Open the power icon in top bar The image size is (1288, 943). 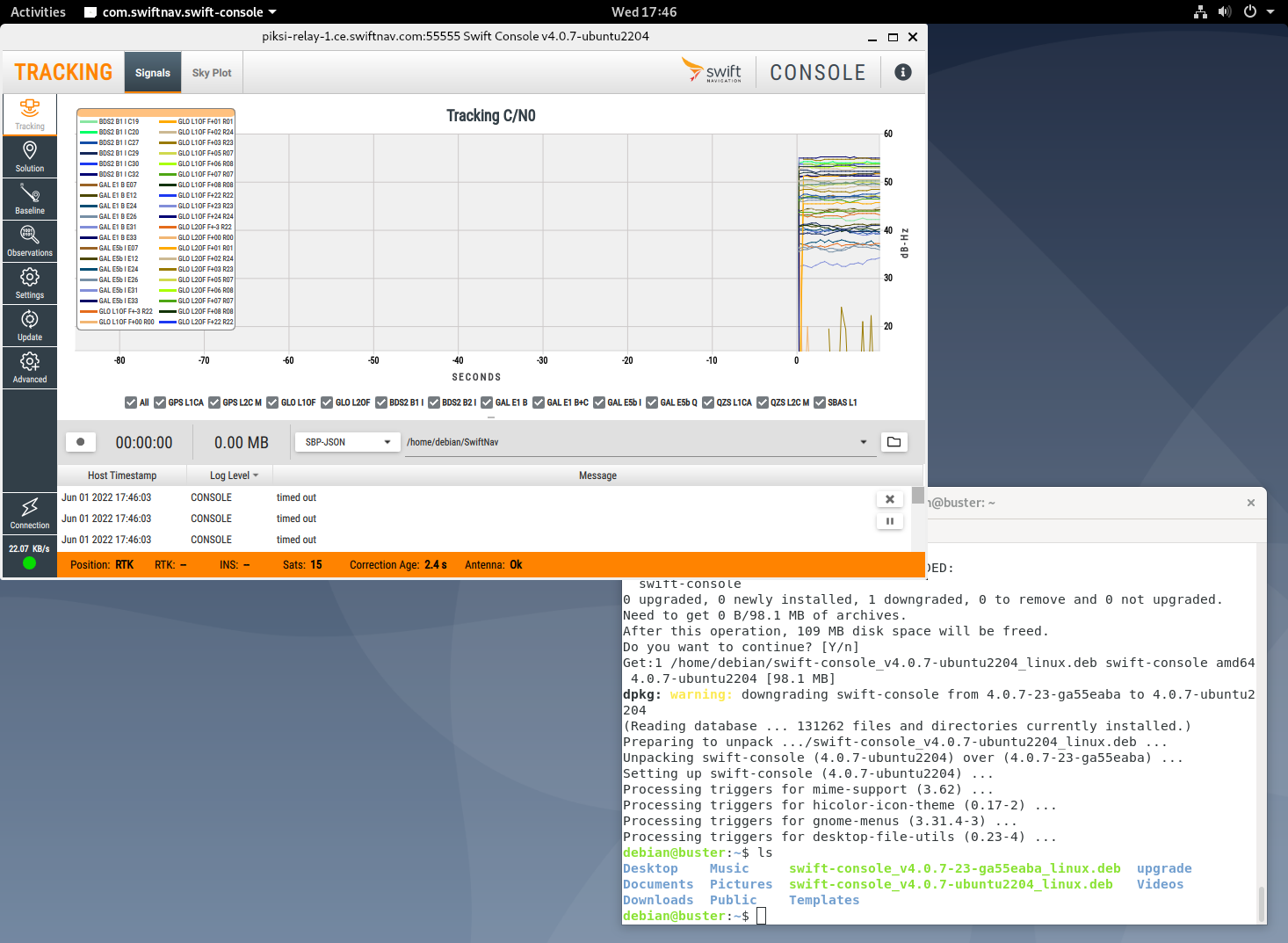pyautogui.click(x=1249, y=11)
